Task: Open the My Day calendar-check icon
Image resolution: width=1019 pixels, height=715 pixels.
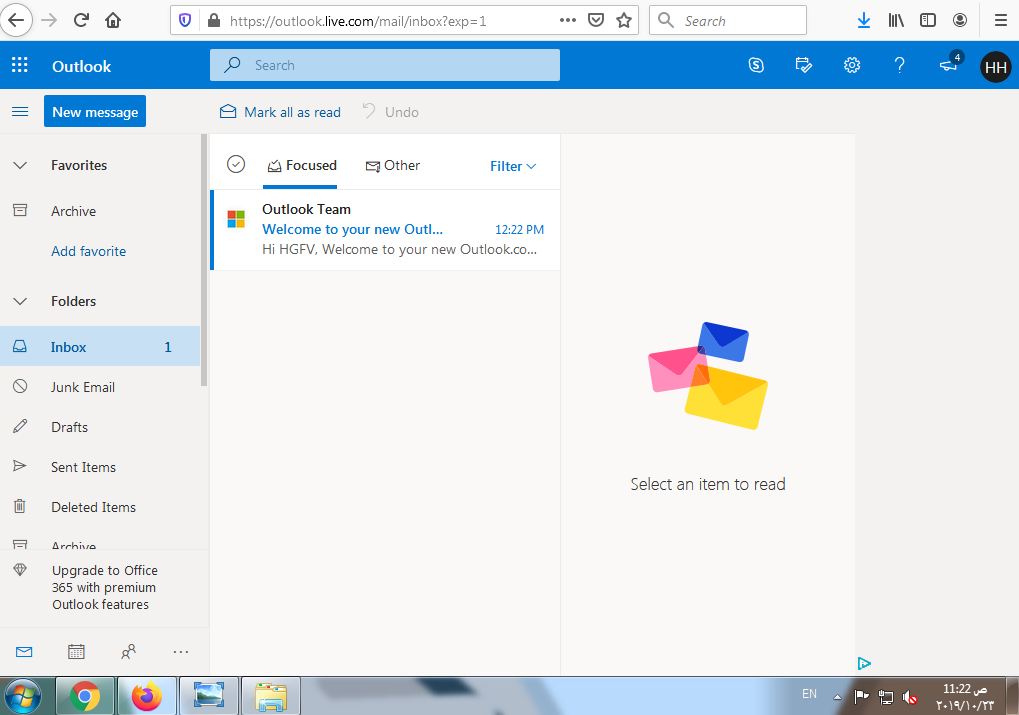Action: point(804,65)
